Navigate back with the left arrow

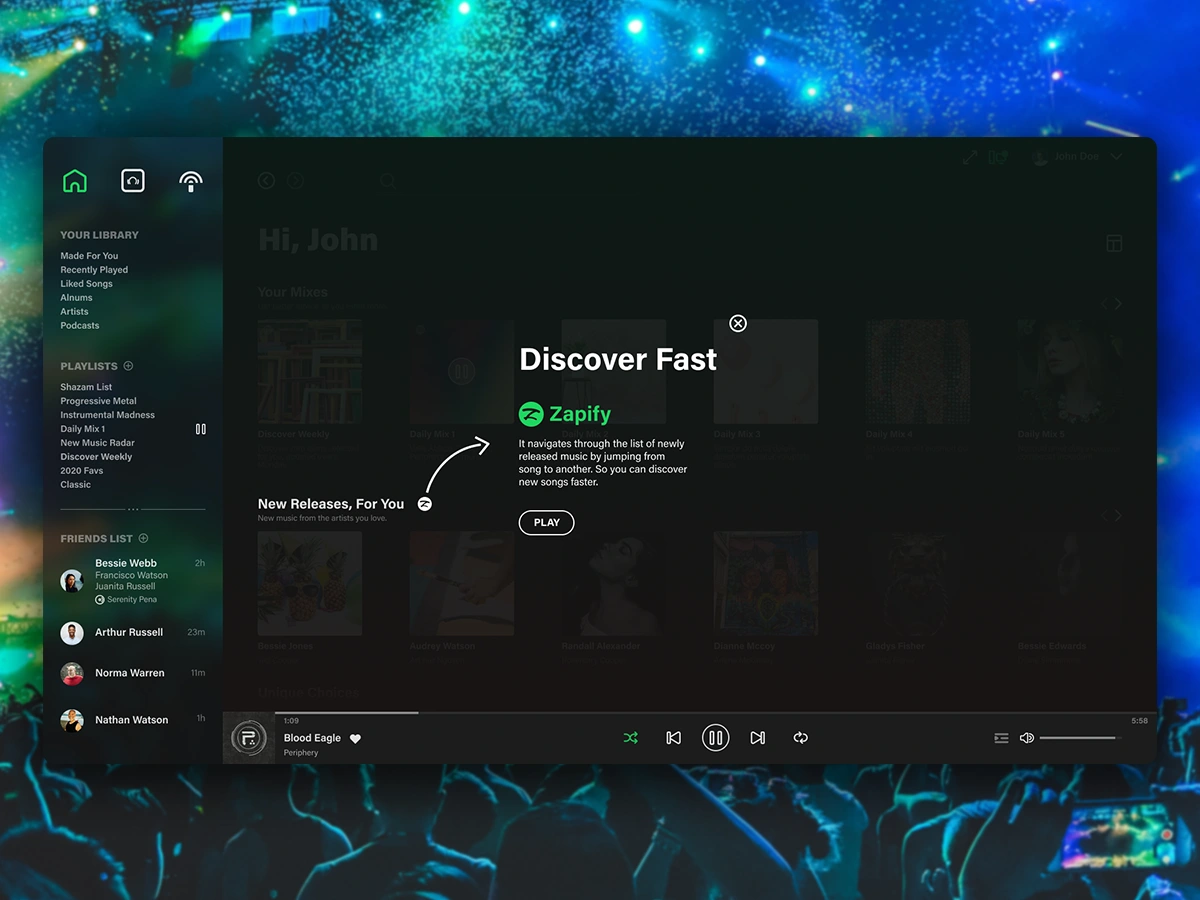(266, 180)
